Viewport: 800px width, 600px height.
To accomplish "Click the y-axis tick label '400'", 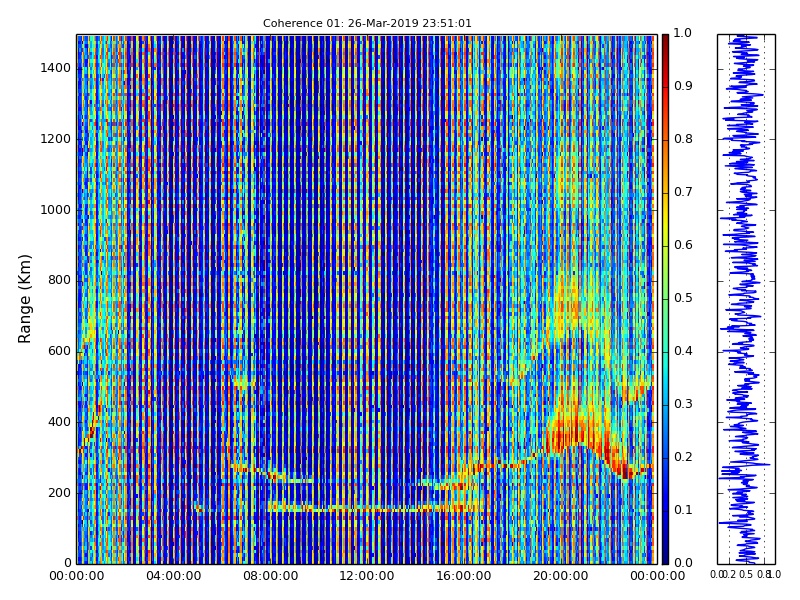I will (59, 422).
